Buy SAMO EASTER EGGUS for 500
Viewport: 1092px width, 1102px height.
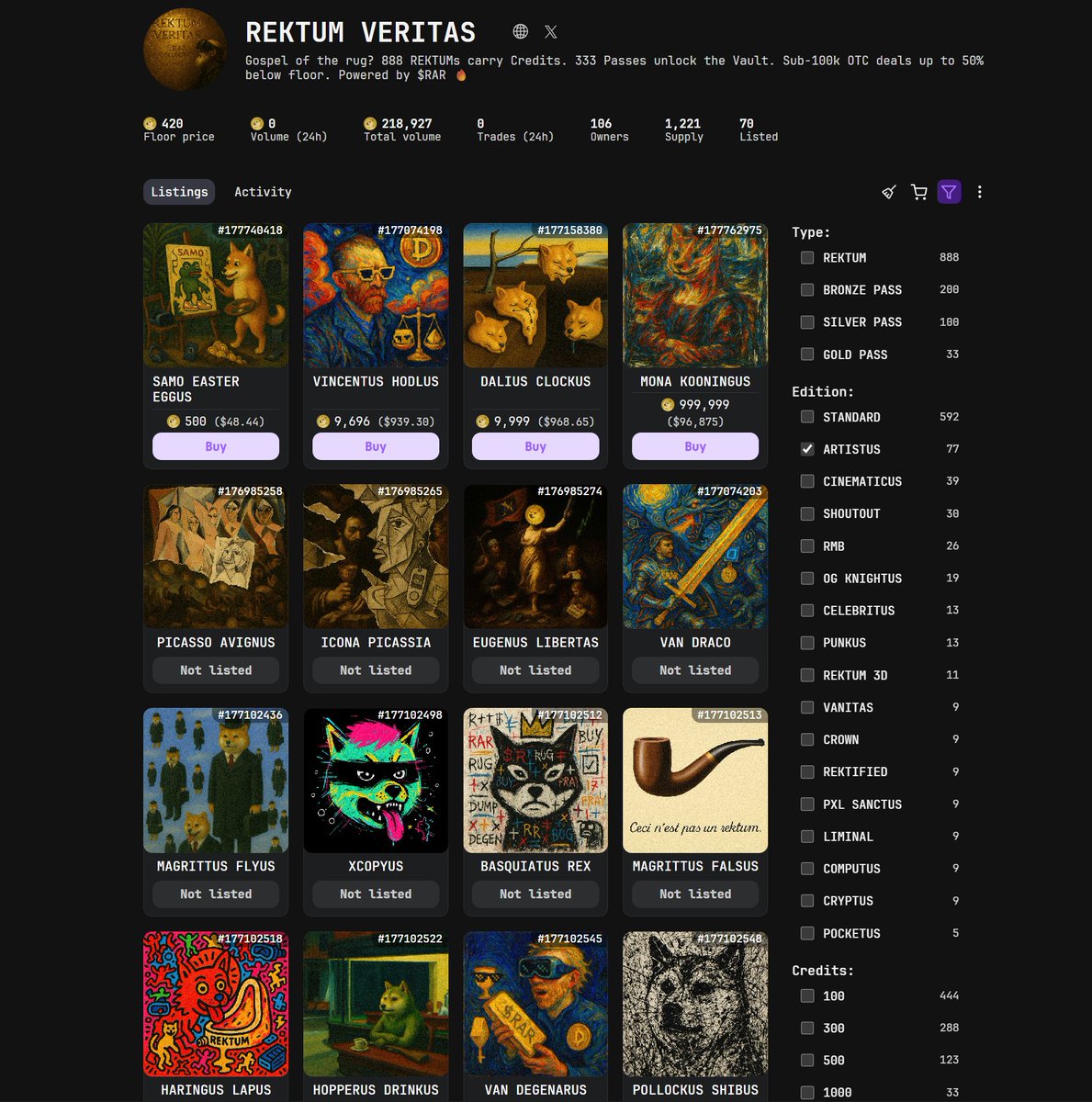(x=216, y=446)
